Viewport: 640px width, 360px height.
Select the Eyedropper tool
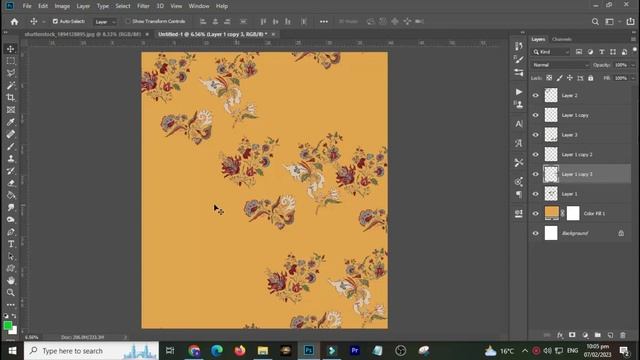click(11, 122)
